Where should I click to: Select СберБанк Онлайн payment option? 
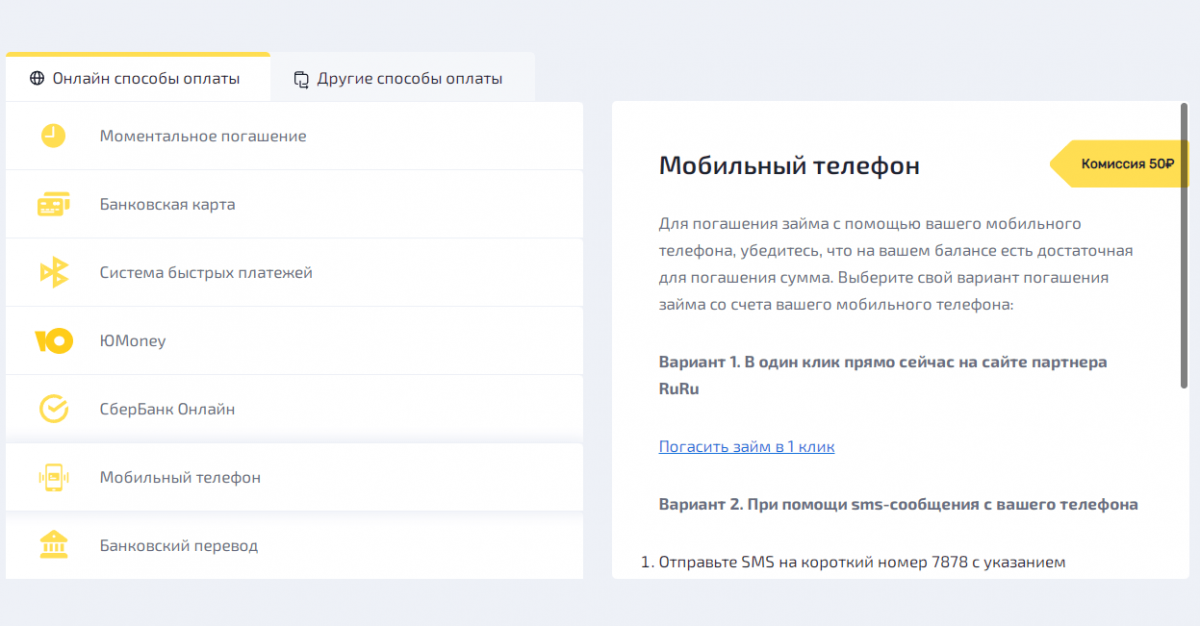[294, 409]
